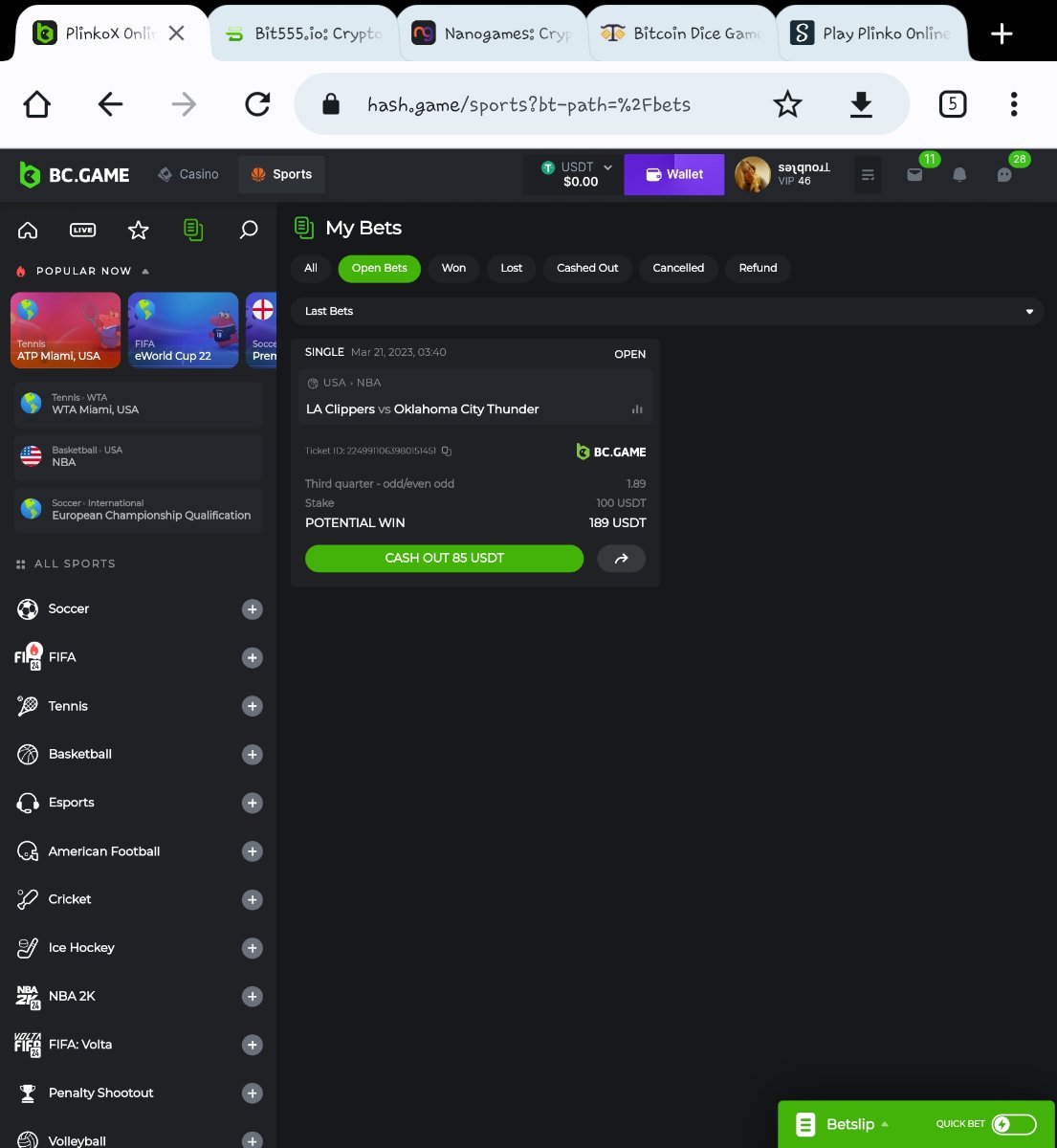Expand the Basketball category
The width and height of the screenshot is (1057, 1148).
253,755
